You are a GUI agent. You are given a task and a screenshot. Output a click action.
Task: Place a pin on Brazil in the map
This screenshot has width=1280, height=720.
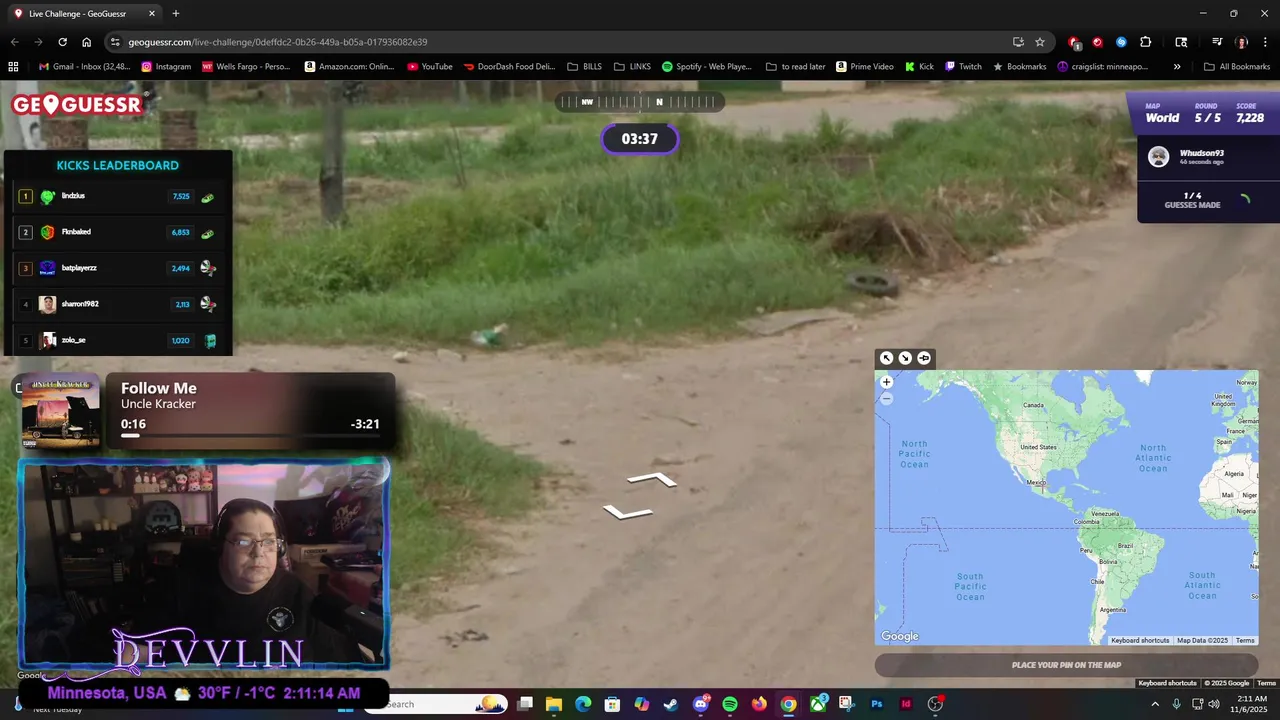(1125, 546)
